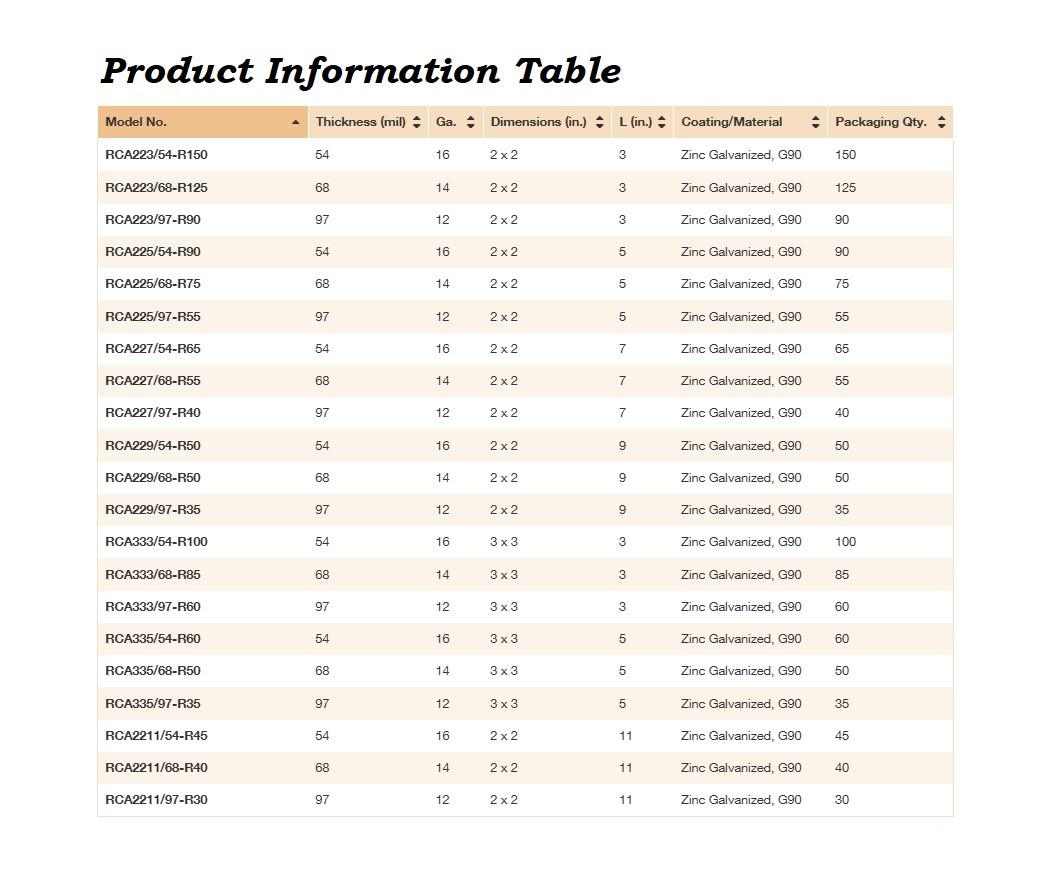Click sort arrows beside Thickness (mil)
The image size is (1050, 887).
pyautogui.click(x=417, y=122)
